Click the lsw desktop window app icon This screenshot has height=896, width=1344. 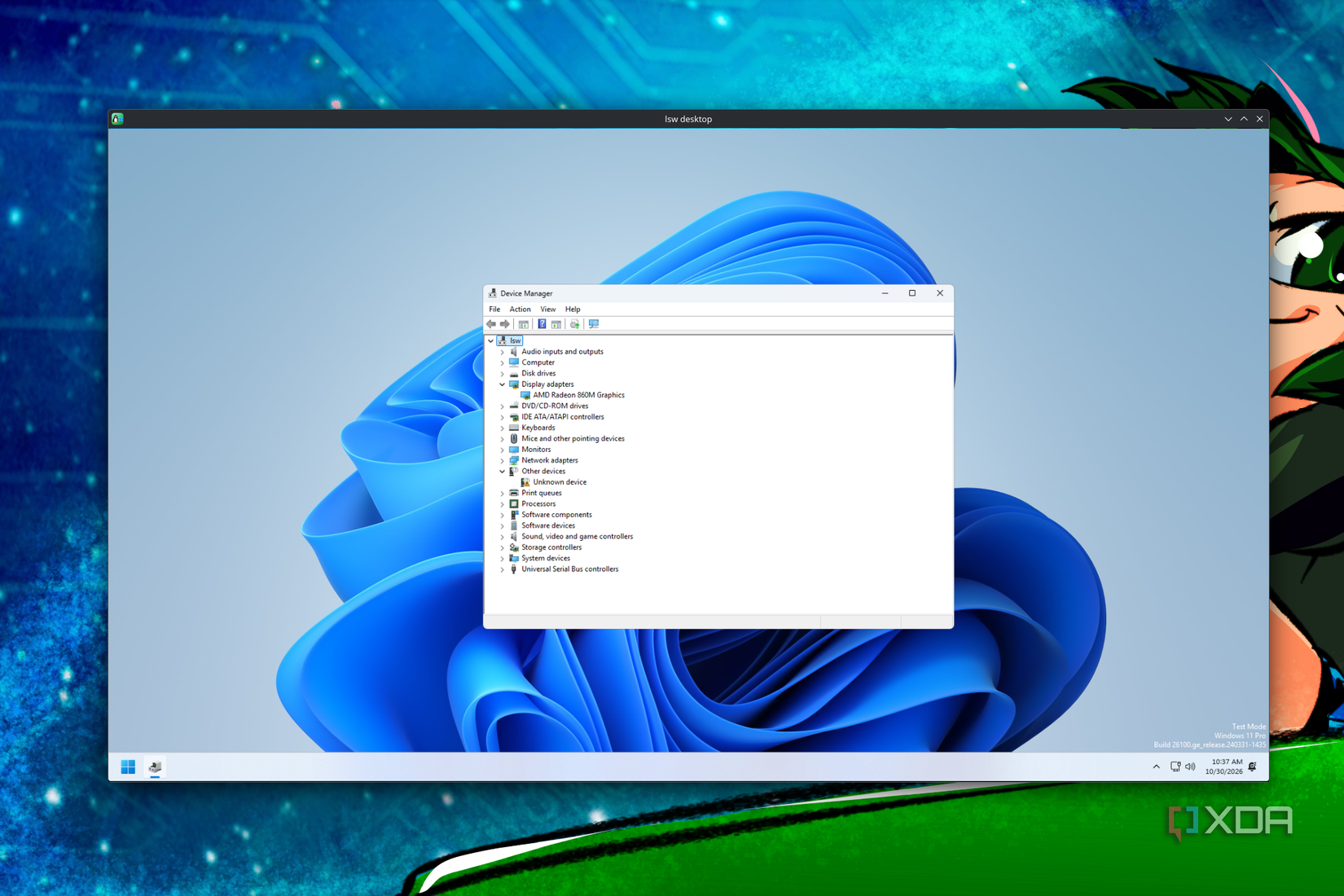coord(117,119)
